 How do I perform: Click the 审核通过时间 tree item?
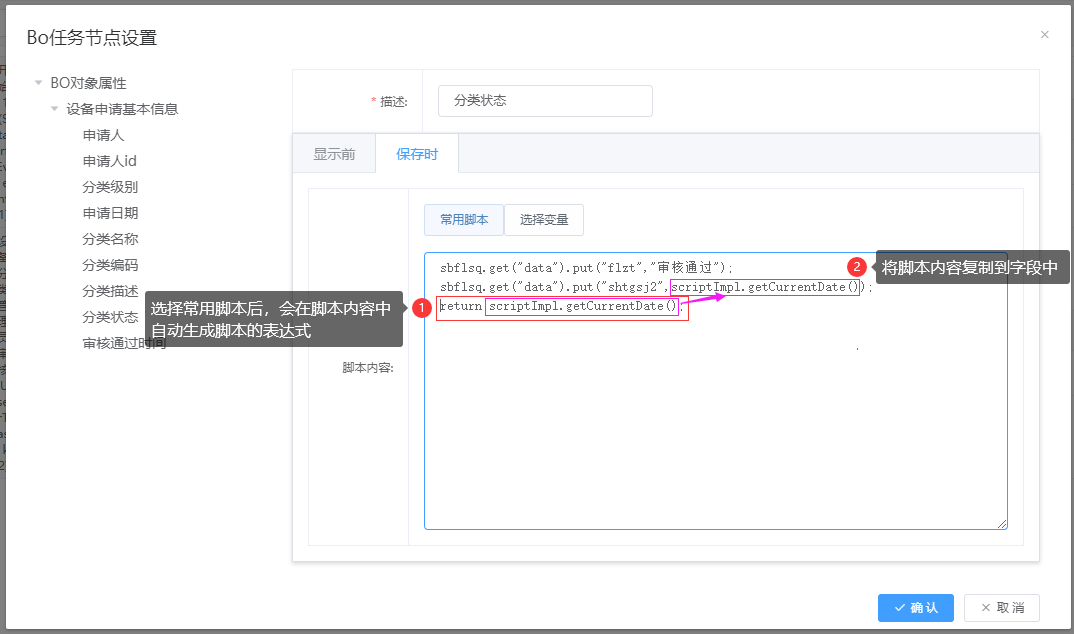click(x=124, y=343)
